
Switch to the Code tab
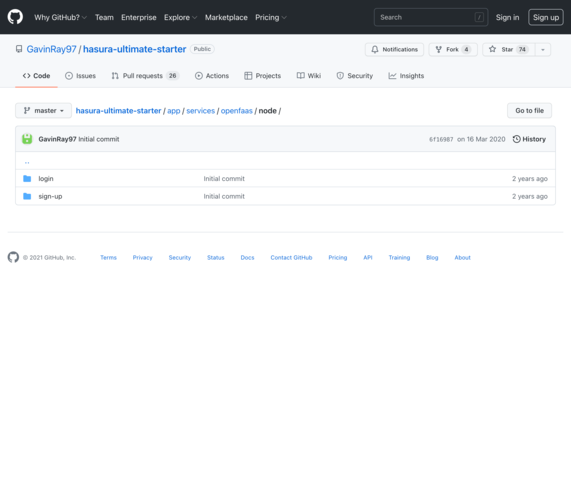(x=36, y=76)
